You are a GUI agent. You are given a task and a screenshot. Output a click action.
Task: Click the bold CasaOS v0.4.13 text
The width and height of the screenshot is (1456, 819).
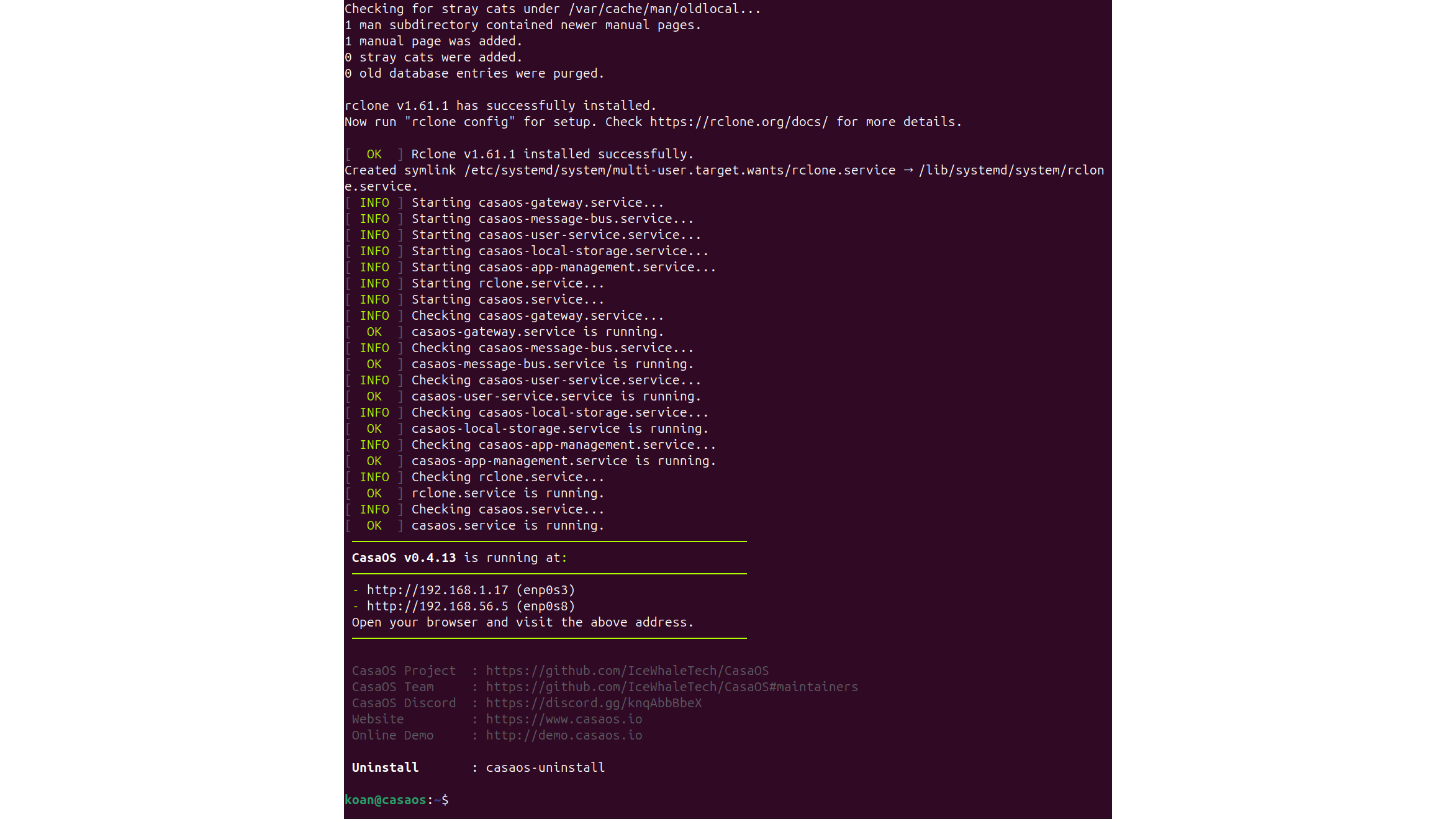(x=404, y=558)
